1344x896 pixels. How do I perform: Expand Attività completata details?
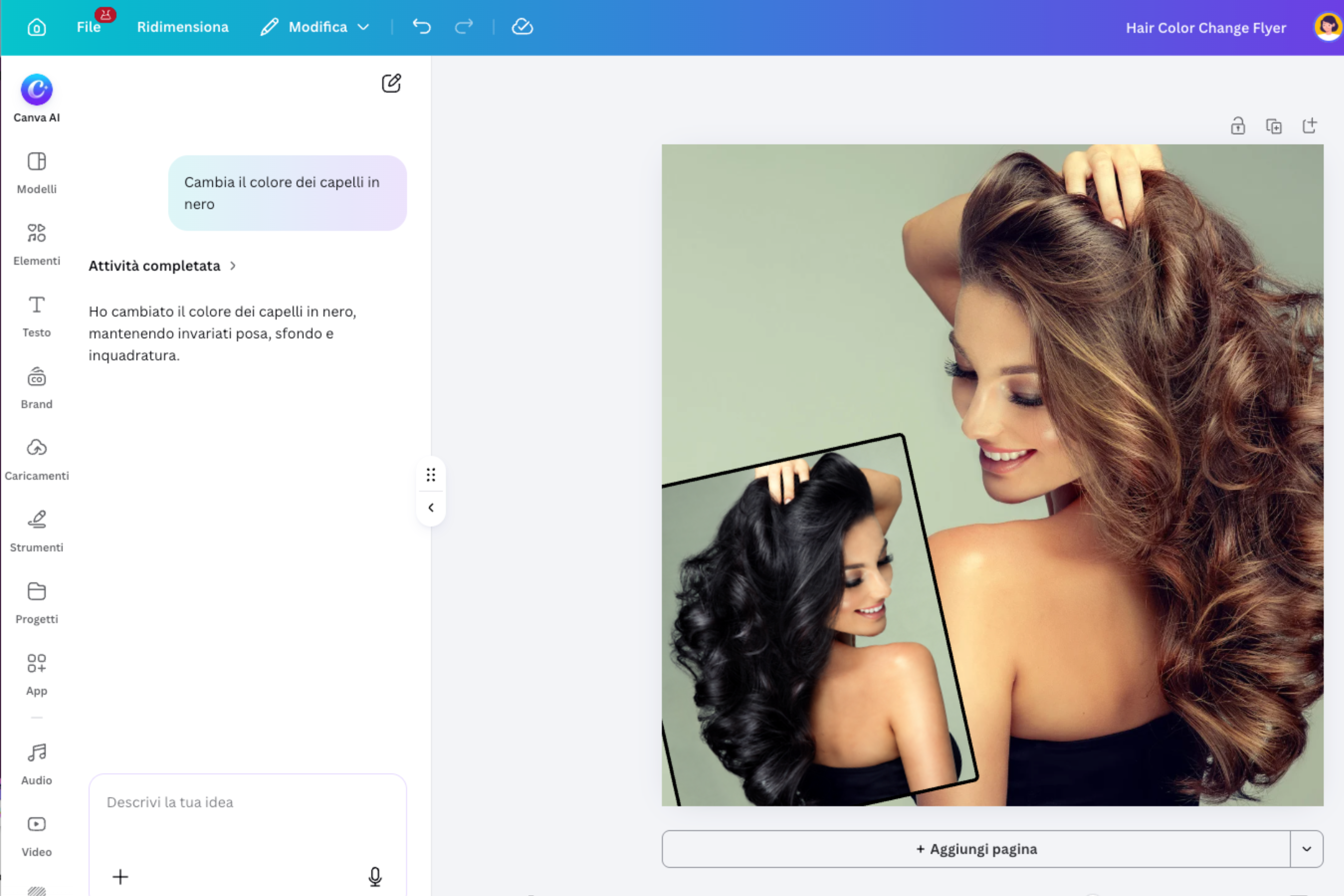[162, 266]
